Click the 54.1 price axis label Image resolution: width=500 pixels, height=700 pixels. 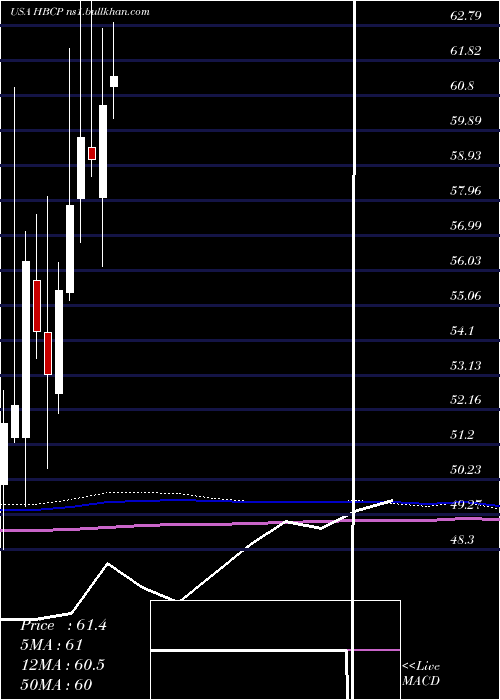click(462, 330)
